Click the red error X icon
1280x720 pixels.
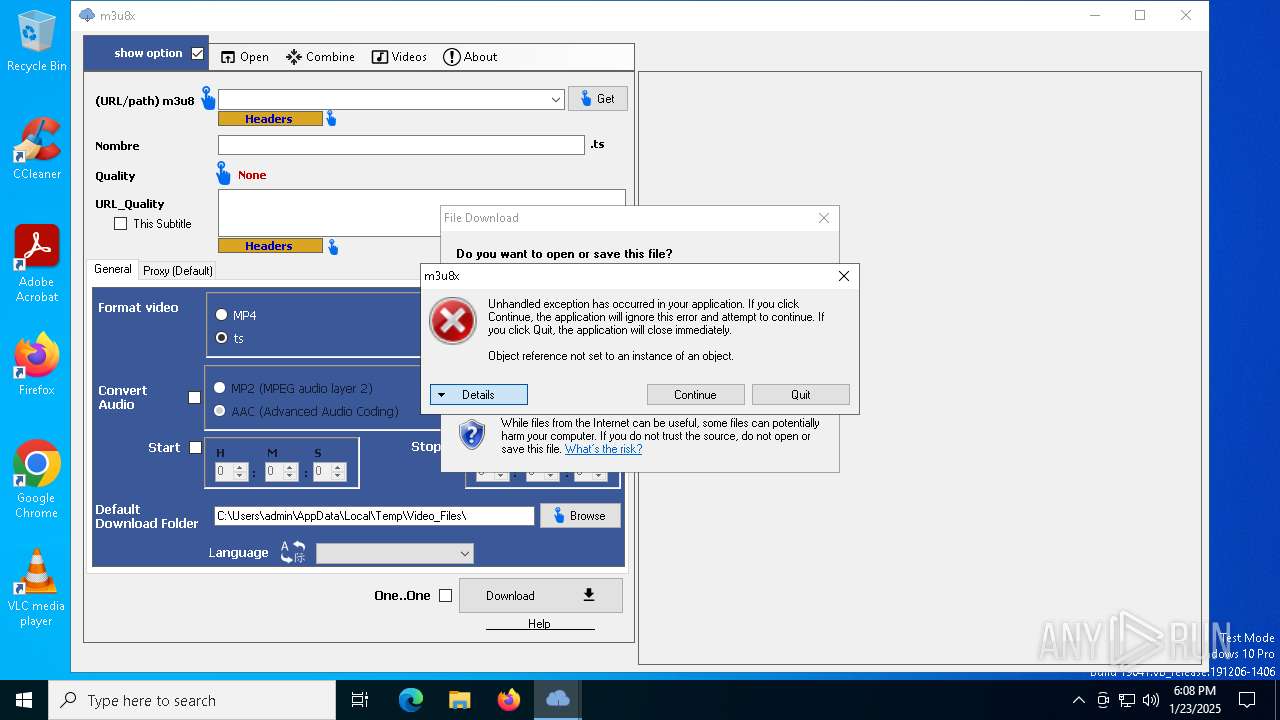(x=453, y=322)
